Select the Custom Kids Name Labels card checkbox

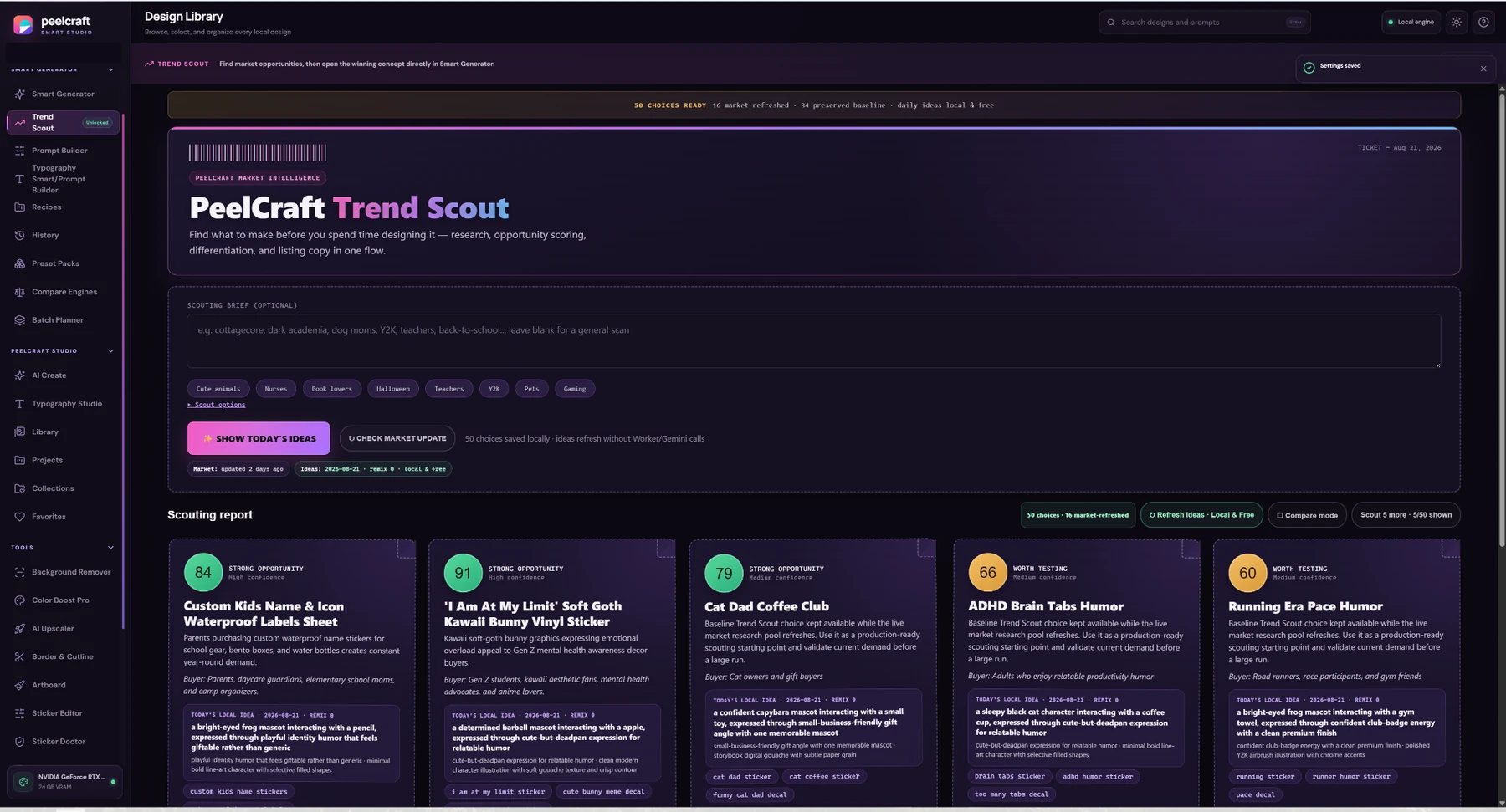pyautogui.click(x=406, y=549)
